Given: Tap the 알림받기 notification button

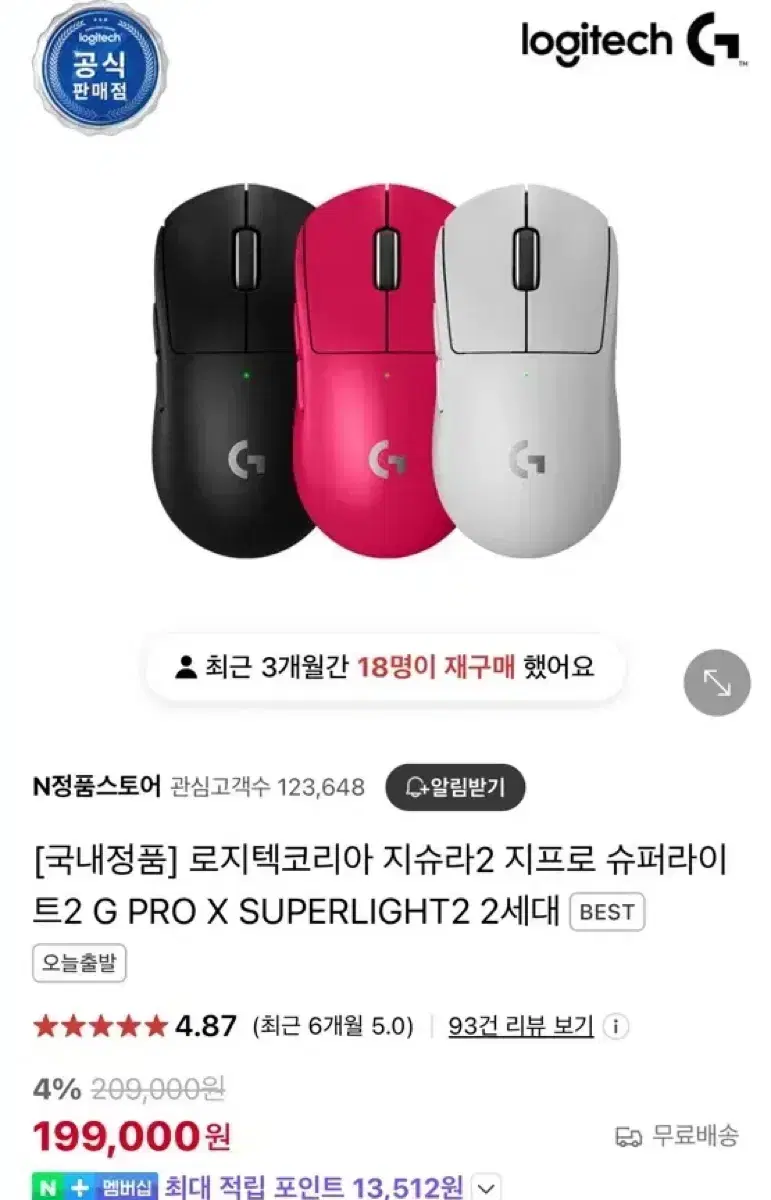Looking at the screenshot, I should tap(455, 788).
